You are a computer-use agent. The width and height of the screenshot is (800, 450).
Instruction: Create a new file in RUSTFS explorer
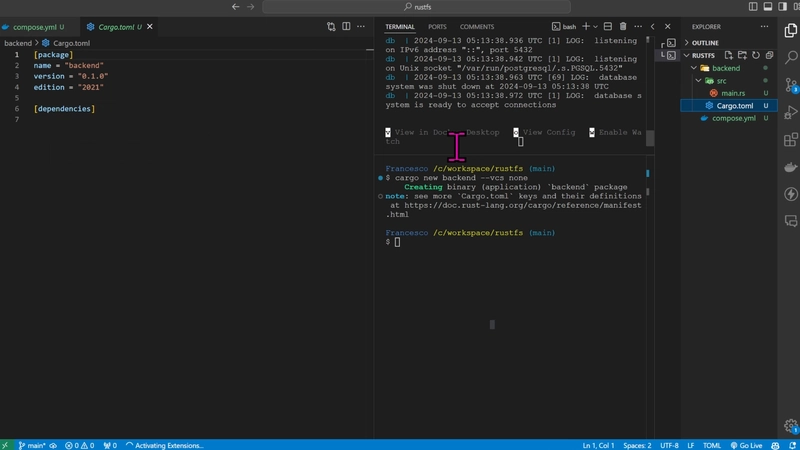728,55
